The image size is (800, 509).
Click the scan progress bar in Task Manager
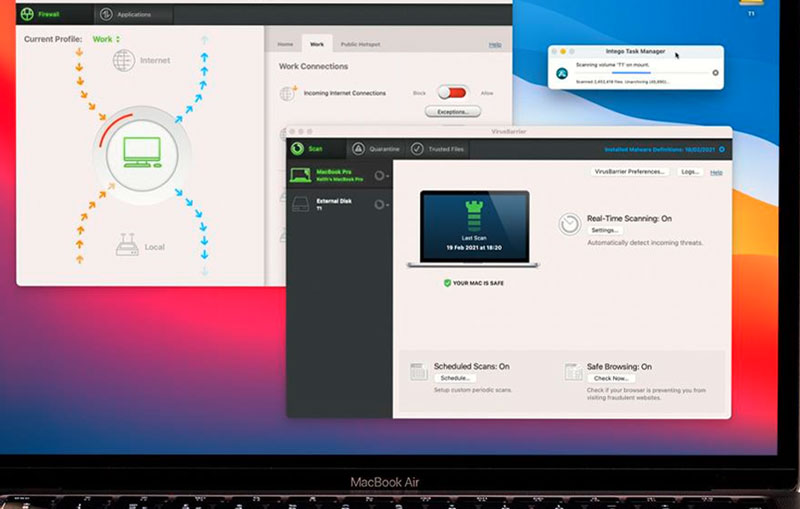[641, 73]
